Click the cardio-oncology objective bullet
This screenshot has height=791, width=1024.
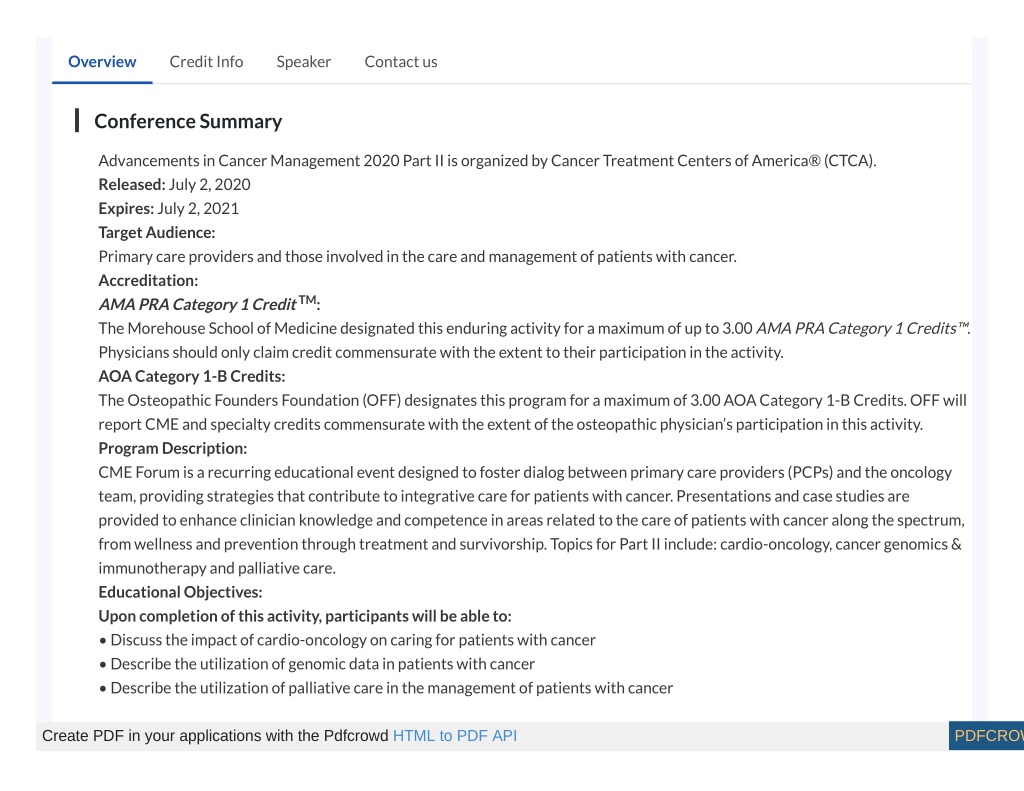click(347, 639)
